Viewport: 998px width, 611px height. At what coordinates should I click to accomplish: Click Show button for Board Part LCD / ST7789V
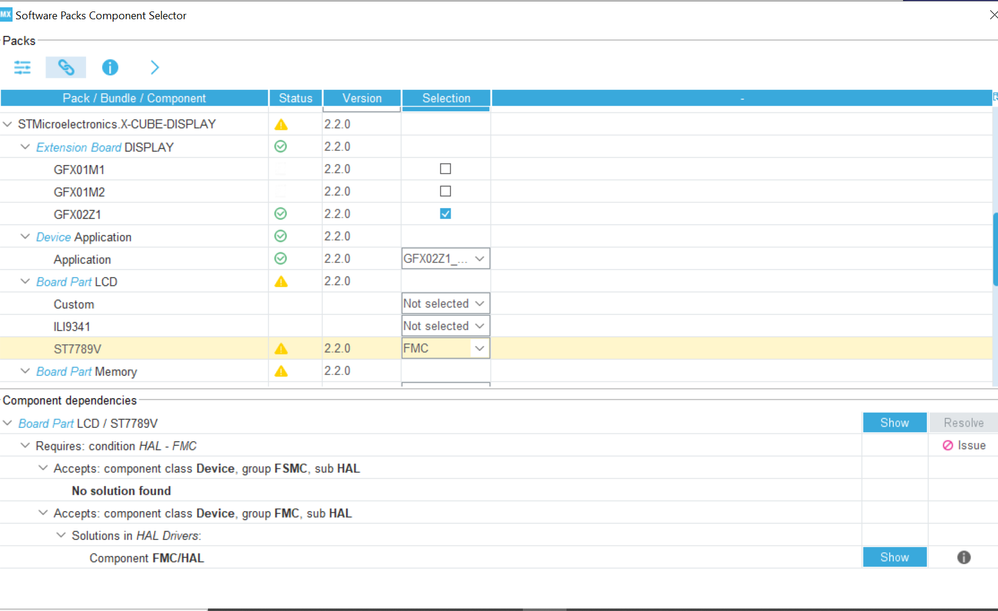pos(894,423)
